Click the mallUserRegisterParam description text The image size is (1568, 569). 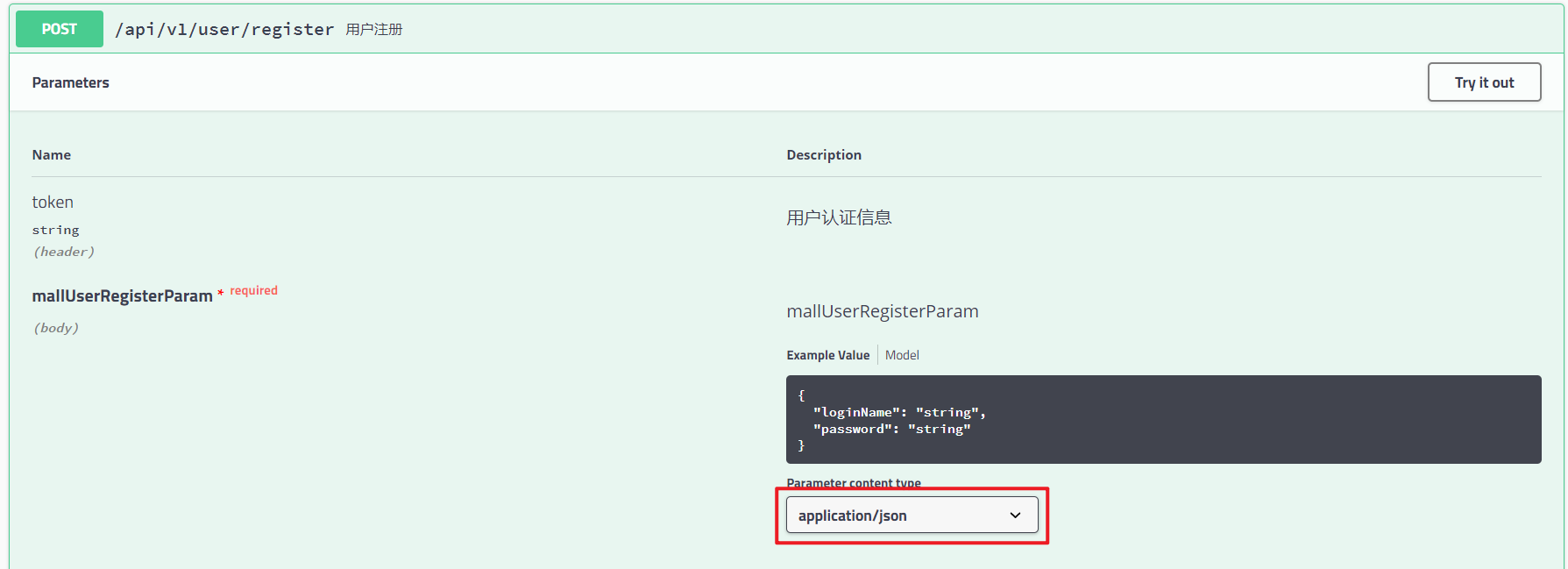tap(883, 311)
